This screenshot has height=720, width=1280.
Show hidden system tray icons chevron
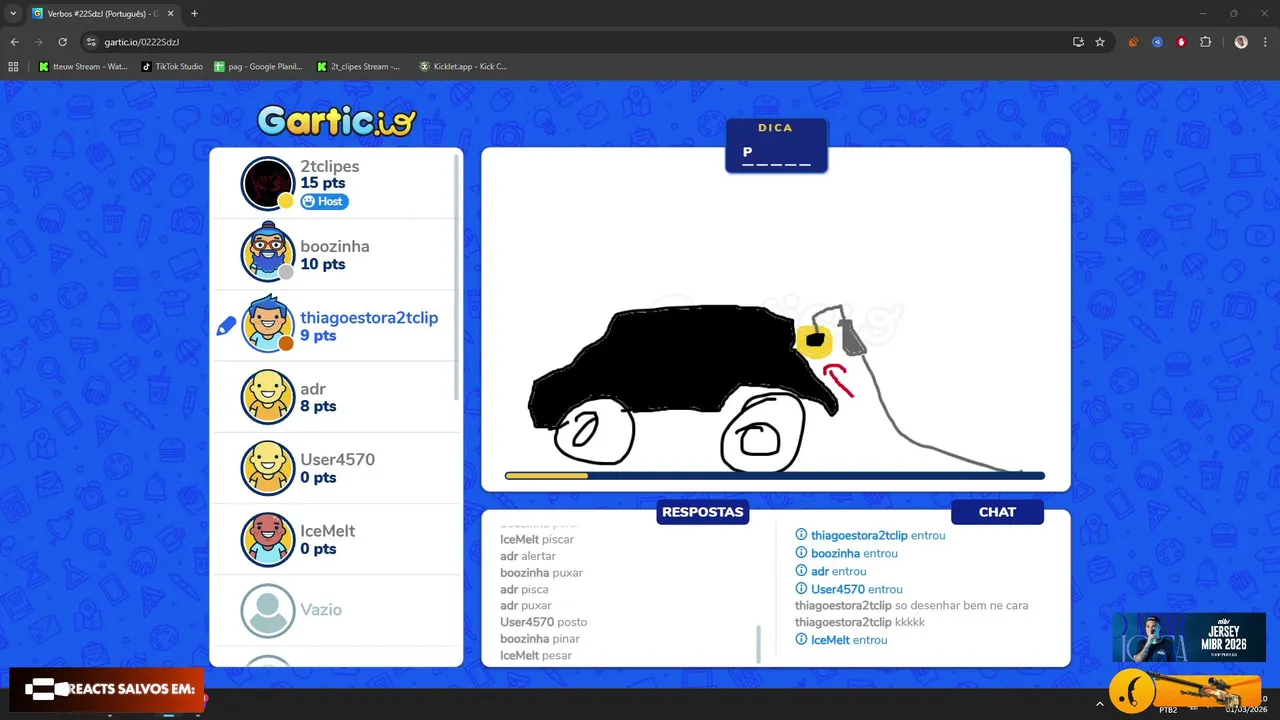click(1100, 704)
